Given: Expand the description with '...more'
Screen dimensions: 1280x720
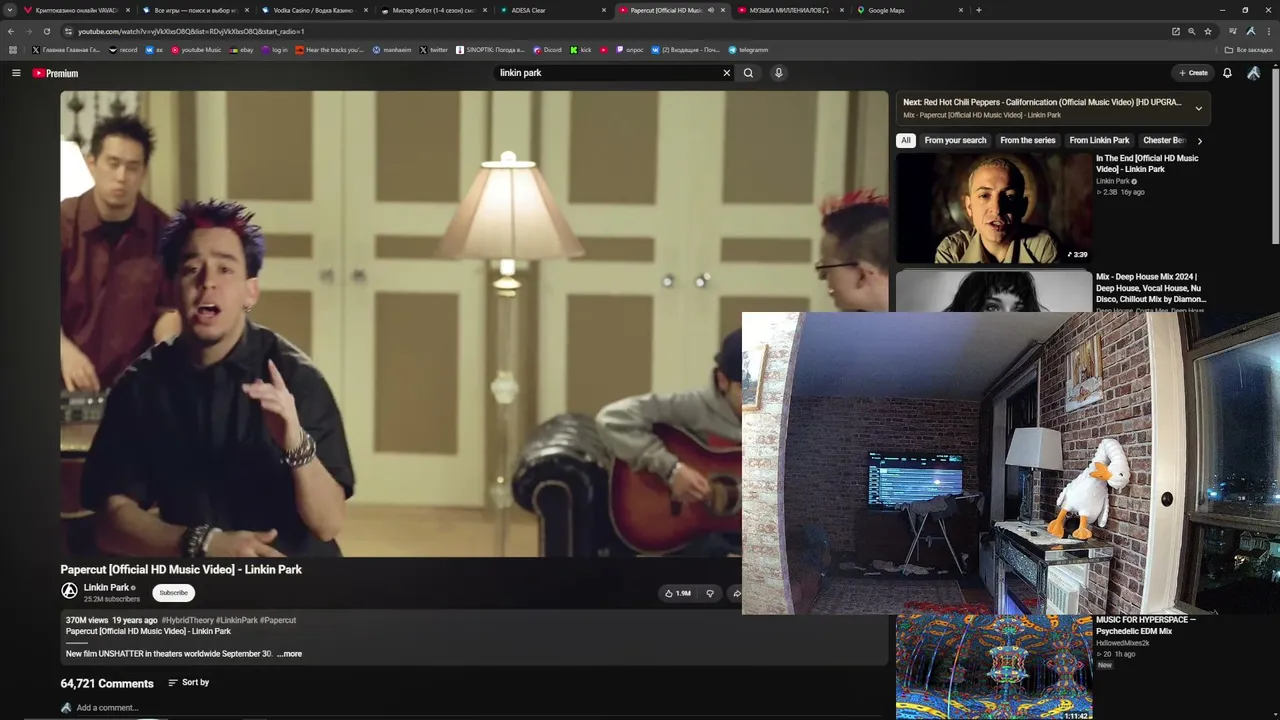Looking at the screenshot, I should pyautogui.click(x=289, y=654).
